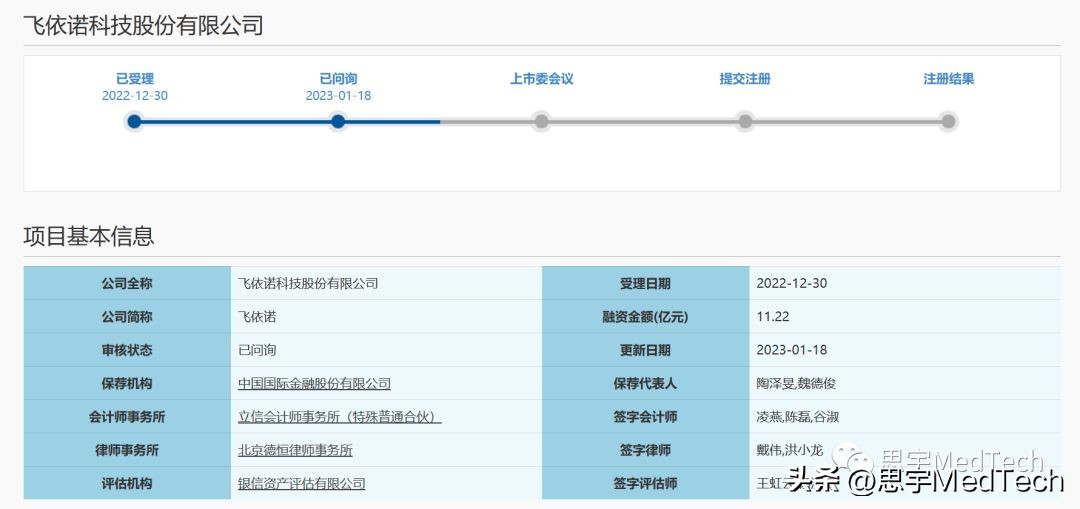This screenshot has width=1080, height=509.
Task: Click the 公司全称 header cell
Action: [x=127, y=283]
